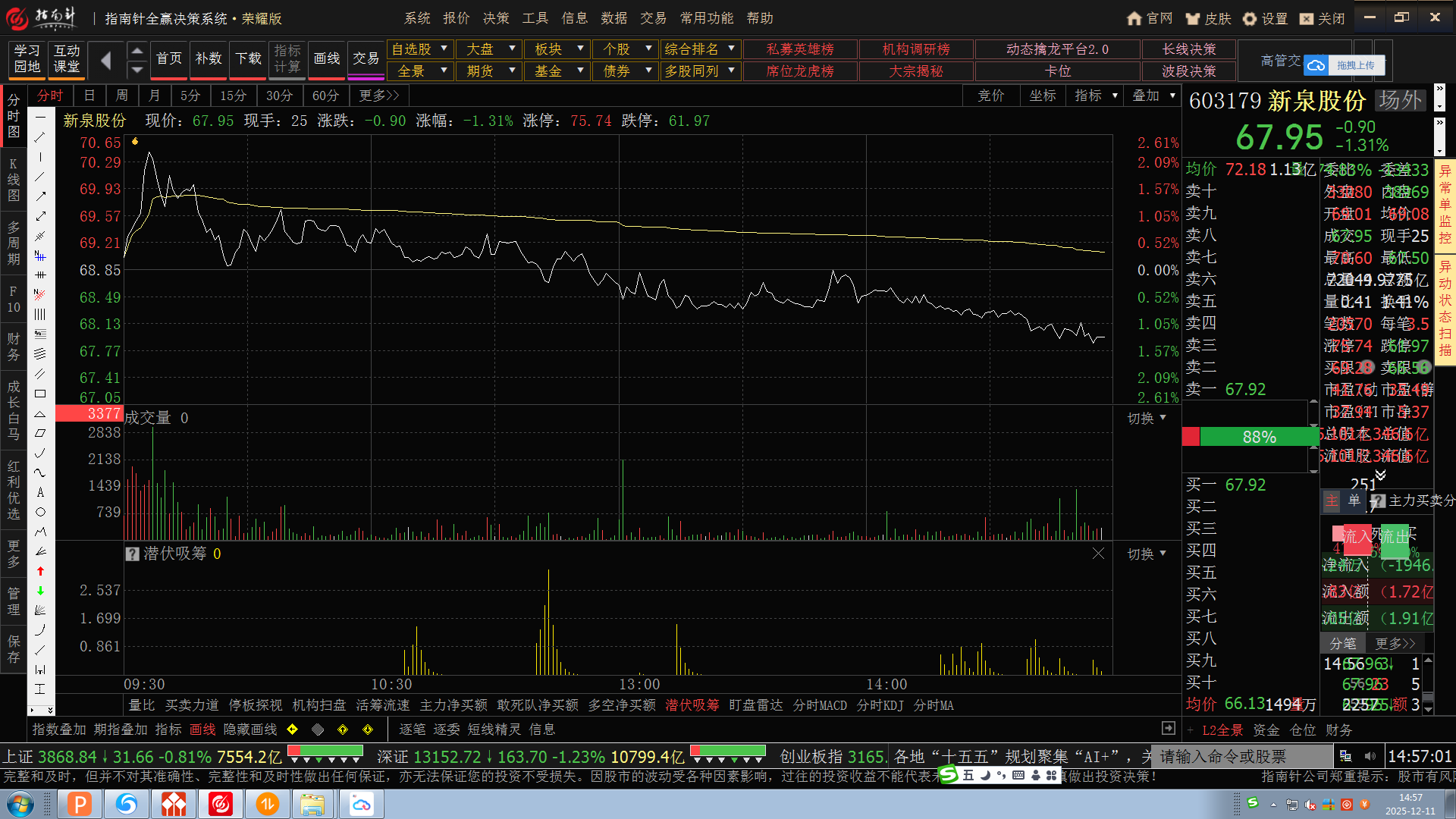Click the 官网 home icon
Screen dimensions: 1456x819
point(1134,18)
